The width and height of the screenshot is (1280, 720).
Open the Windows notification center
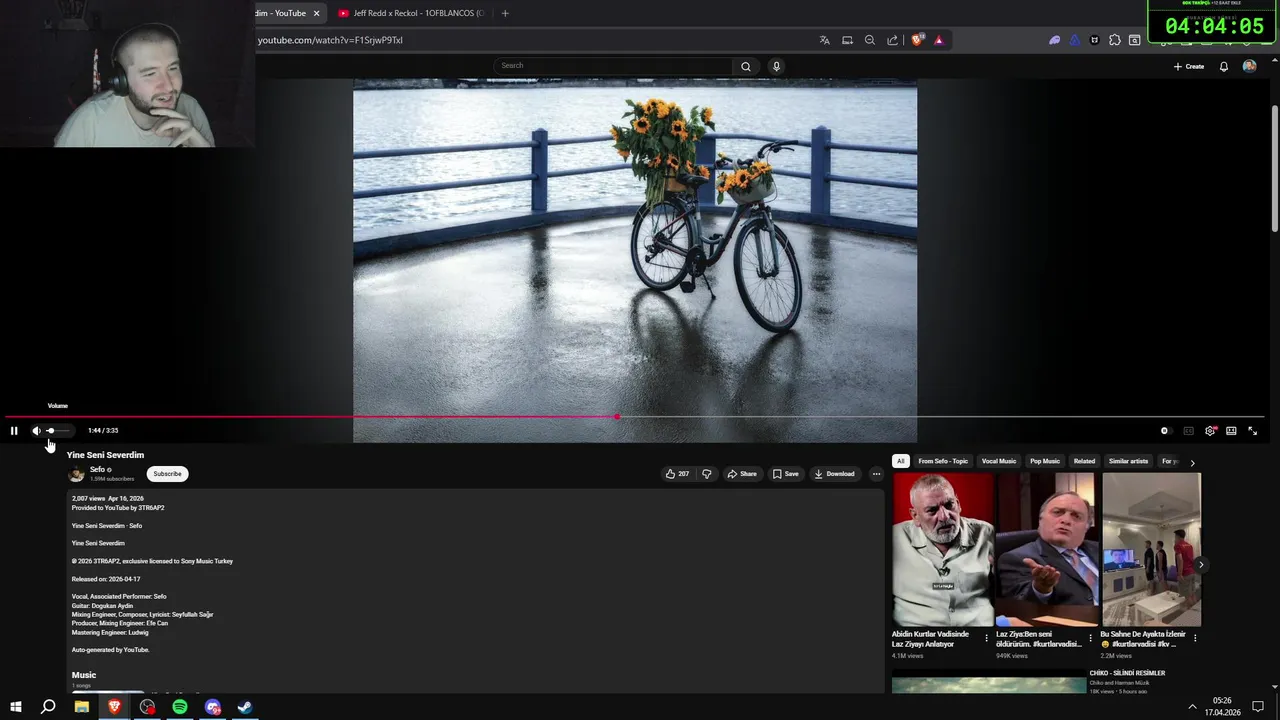(x=1258, y=707)
